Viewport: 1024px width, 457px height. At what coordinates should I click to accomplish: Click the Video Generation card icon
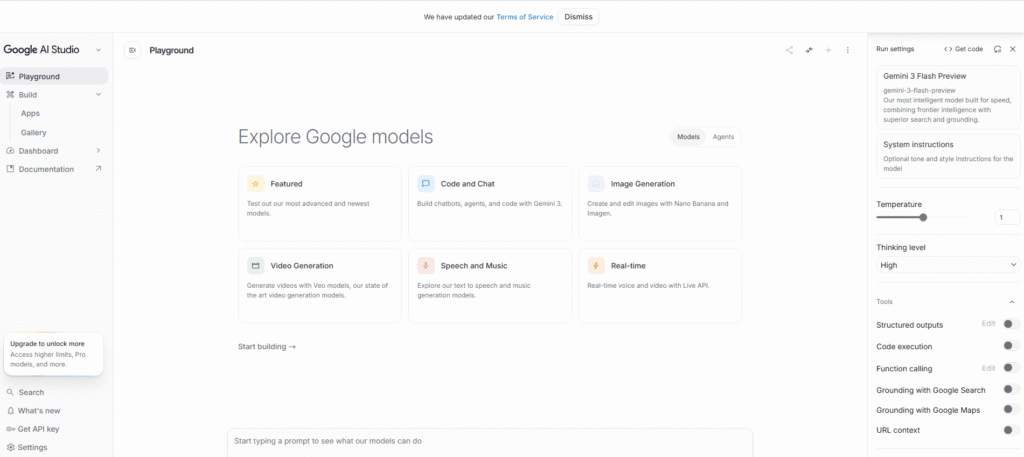(x=256, y=266)
